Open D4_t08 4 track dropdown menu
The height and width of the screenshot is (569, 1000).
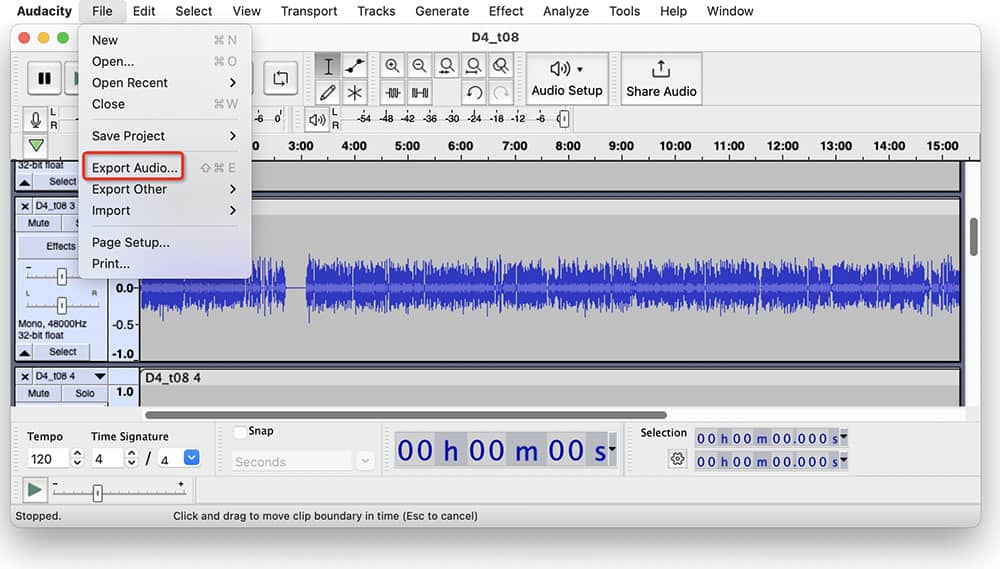[x=99, y=376]
